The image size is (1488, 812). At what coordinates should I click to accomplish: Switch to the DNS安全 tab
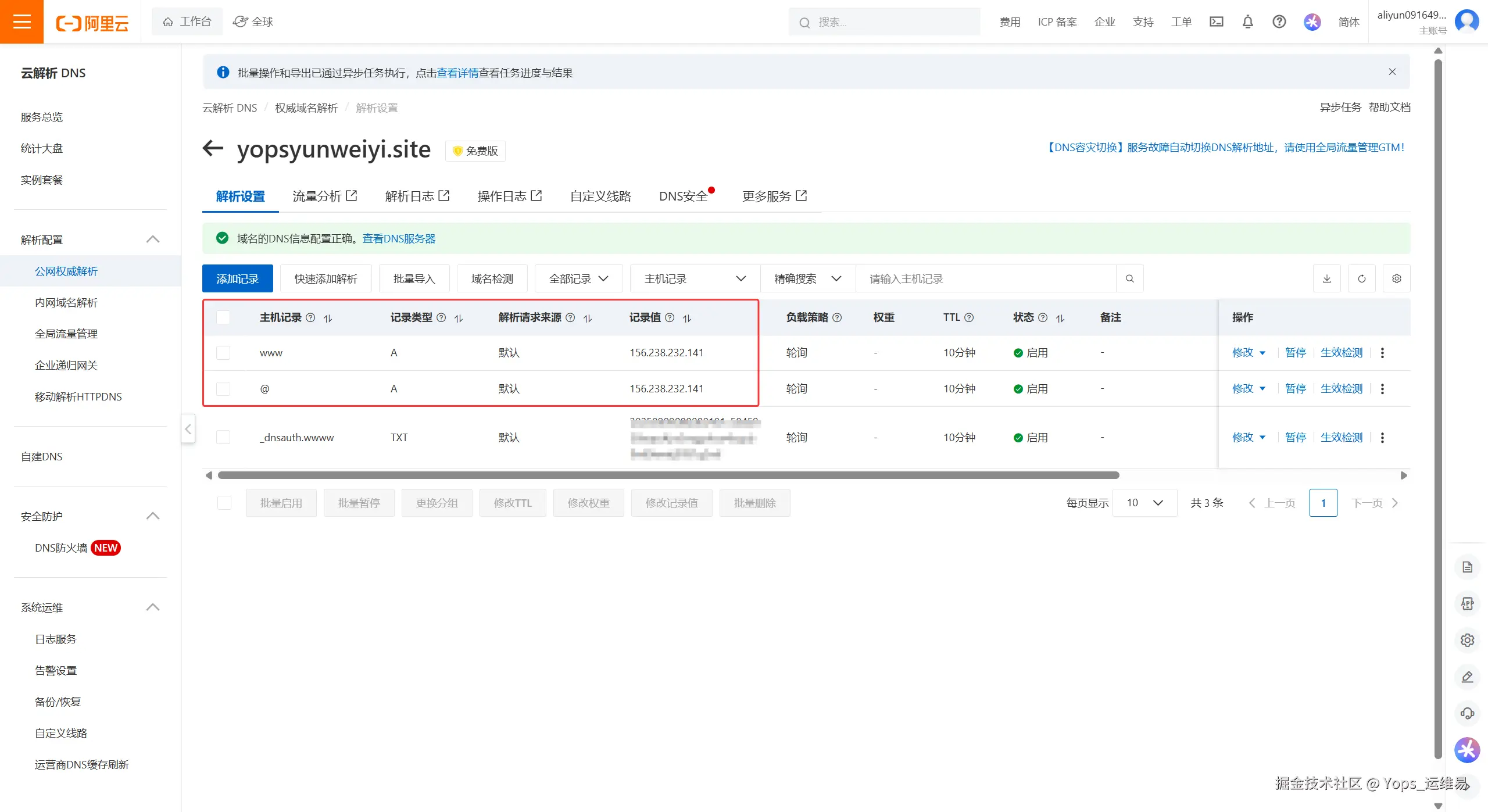click(684, 196)
